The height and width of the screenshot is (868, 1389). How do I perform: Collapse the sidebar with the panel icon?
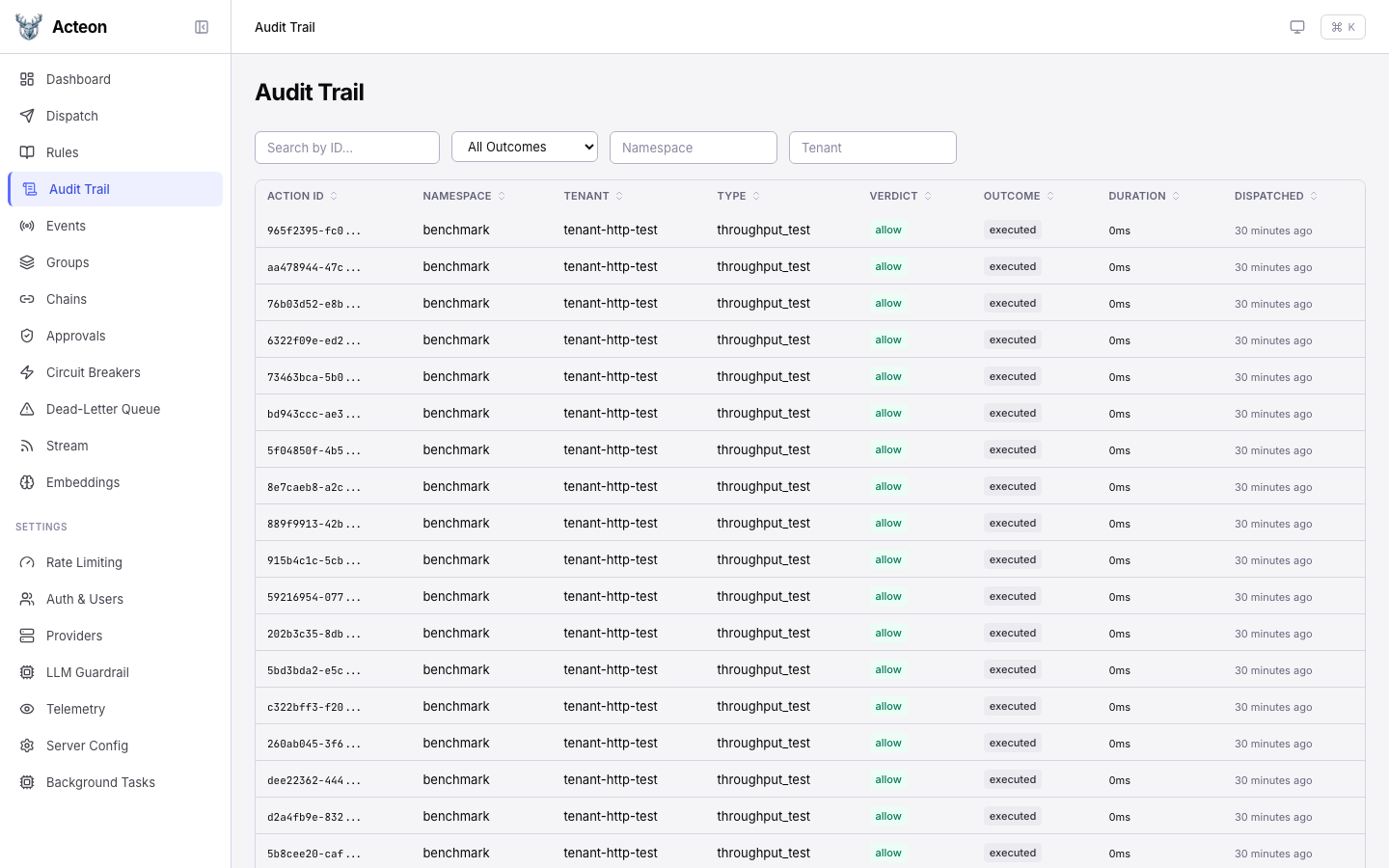(202, 27)
